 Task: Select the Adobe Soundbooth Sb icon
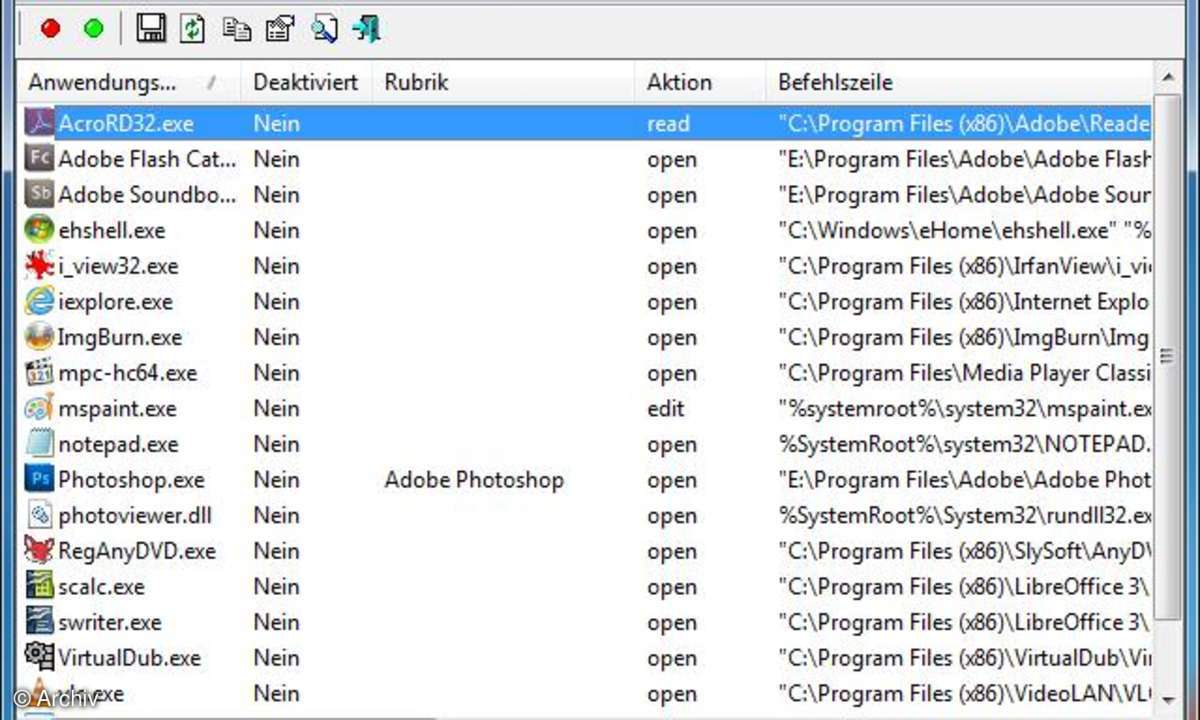pos(39,194)
